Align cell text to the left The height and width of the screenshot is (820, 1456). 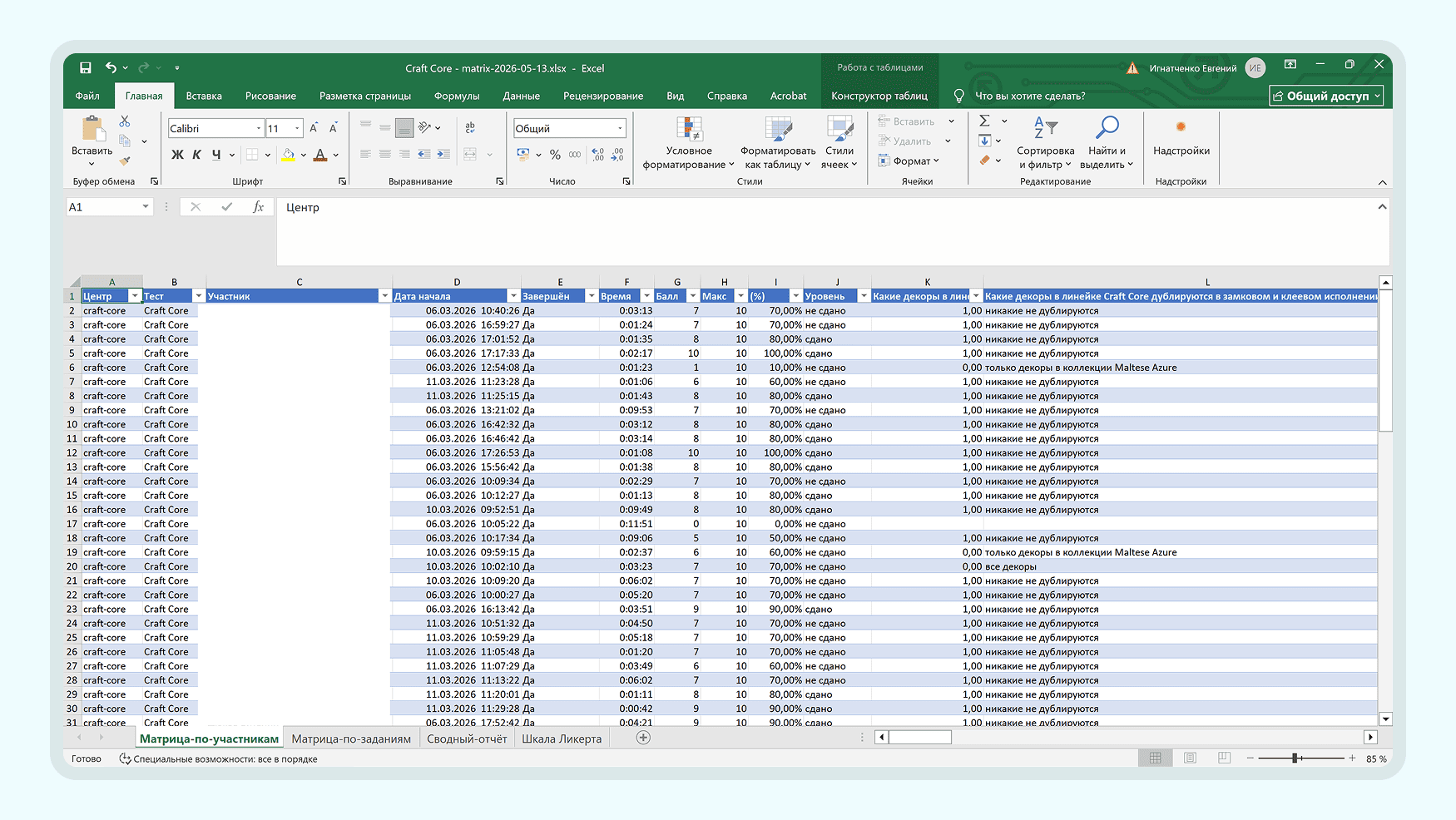365,154
